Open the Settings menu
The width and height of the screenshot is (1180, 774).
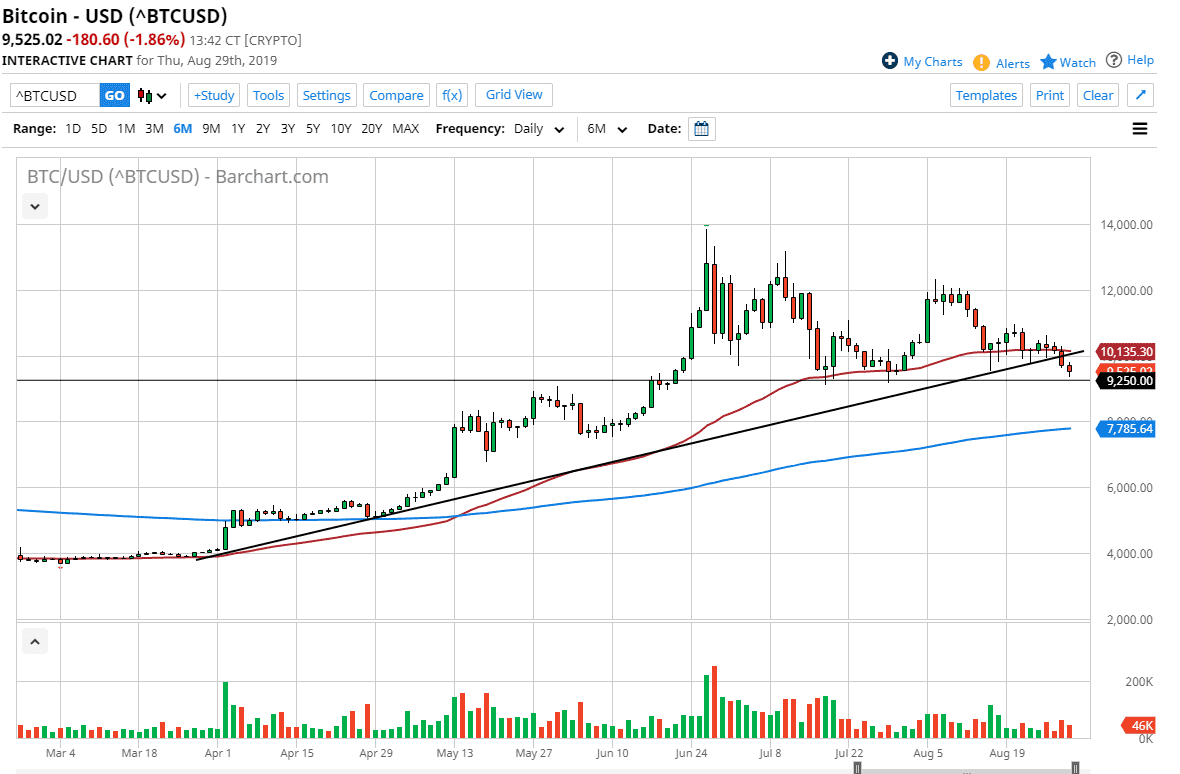pos(326,94)
